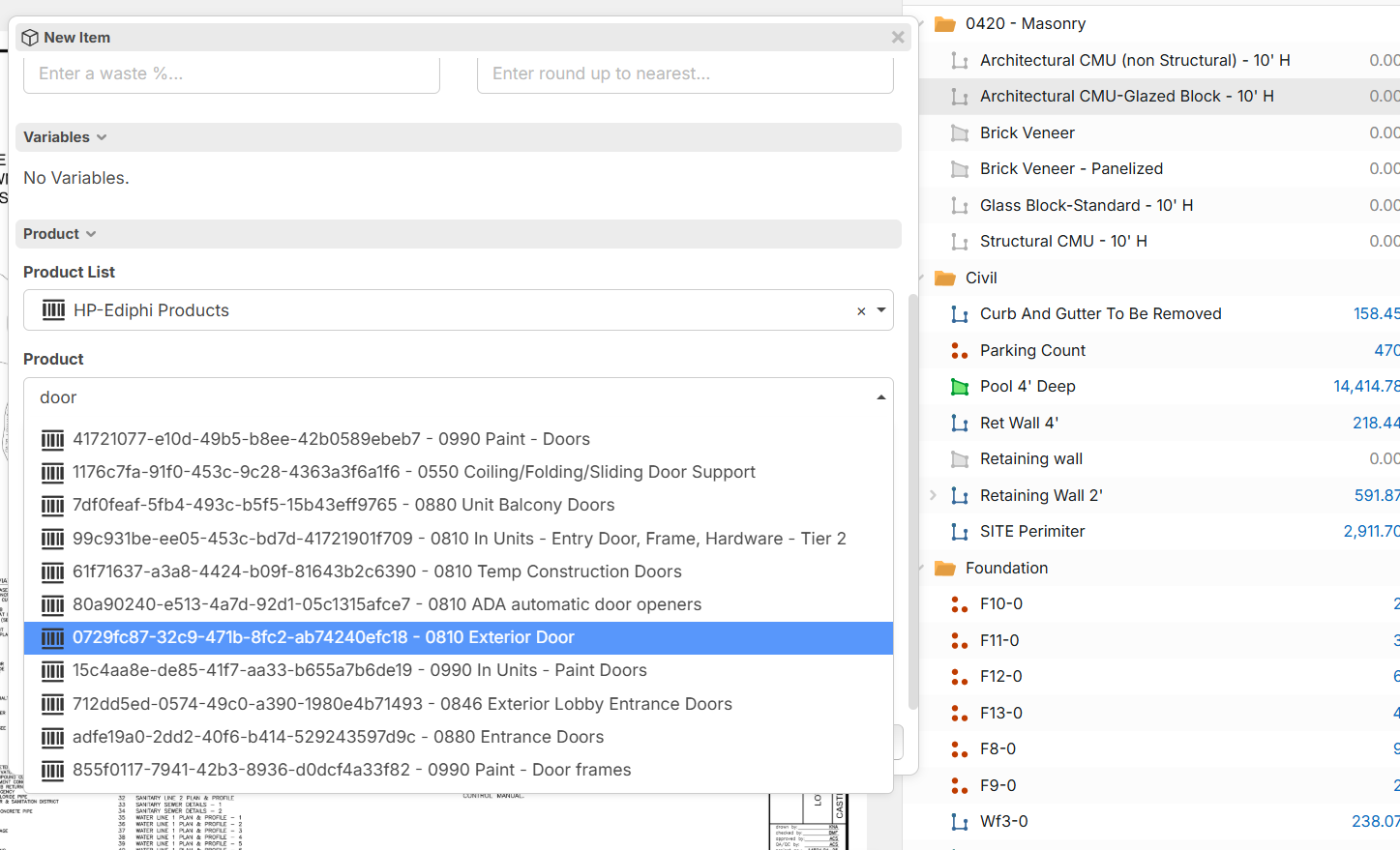Click the Parking Count dots icon
1400x850 pixels.
(x=959, y=350)
